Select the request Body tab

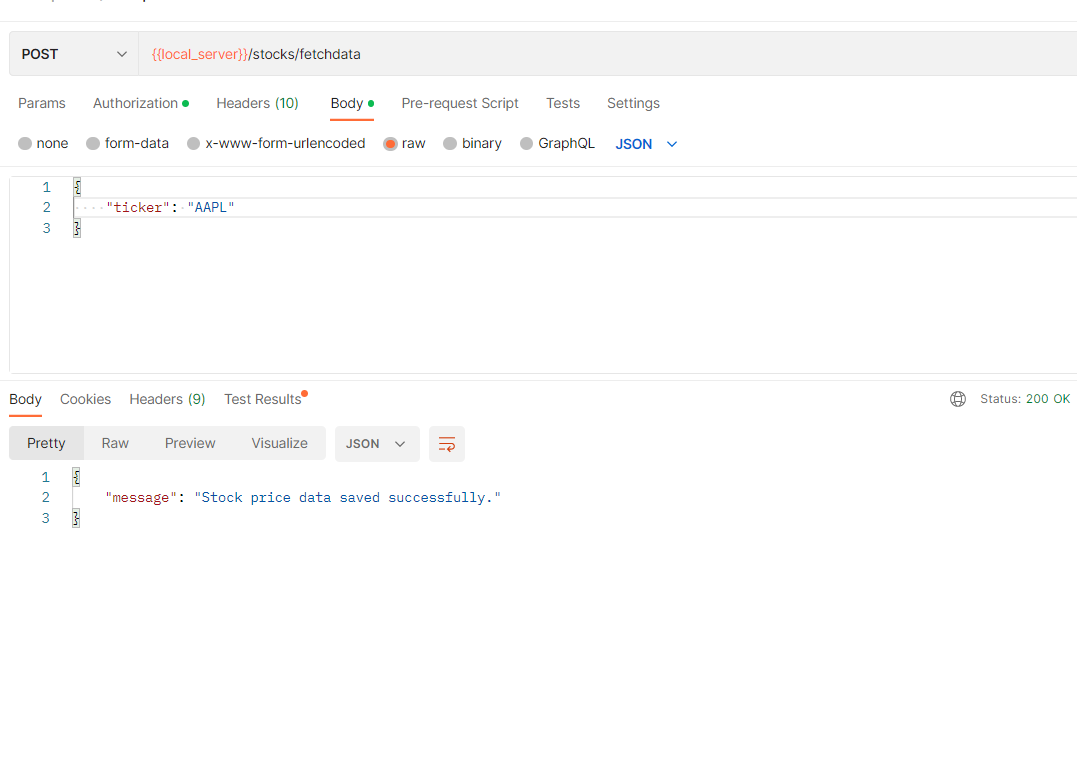352,103
